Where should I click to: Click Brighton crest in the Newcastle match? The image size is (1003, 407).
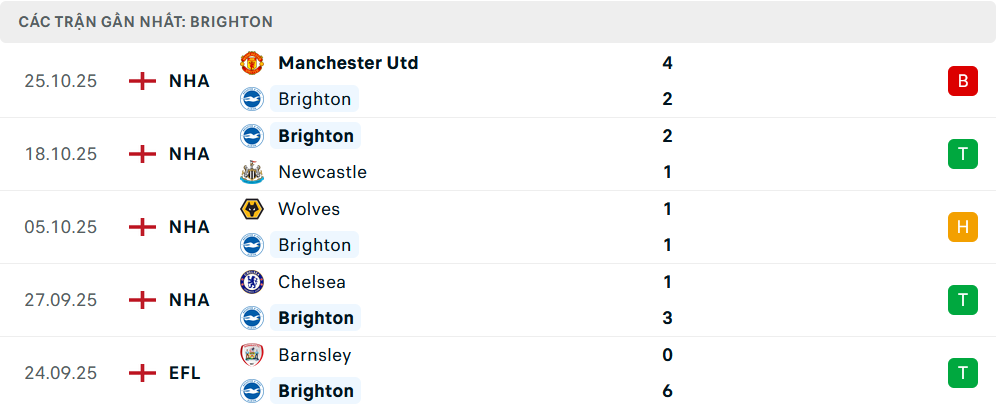pos(251,136)
